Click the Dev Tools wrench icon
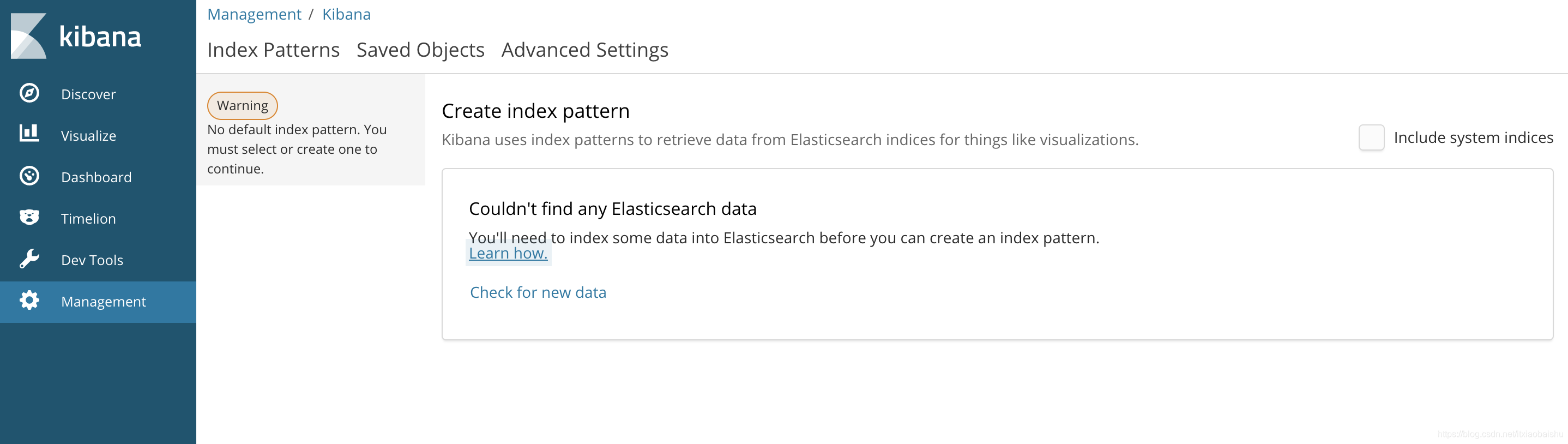Viewport: 1568px width, 444px height. pyautogui.click(x=29, y=259)
